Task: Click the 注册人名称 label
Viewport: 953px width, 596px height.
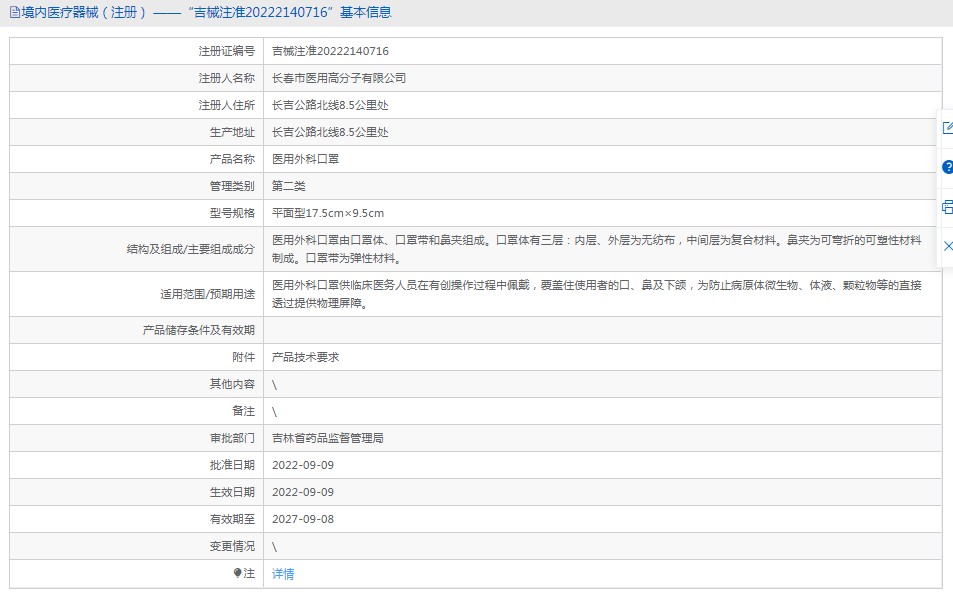Action: [227, 78]
